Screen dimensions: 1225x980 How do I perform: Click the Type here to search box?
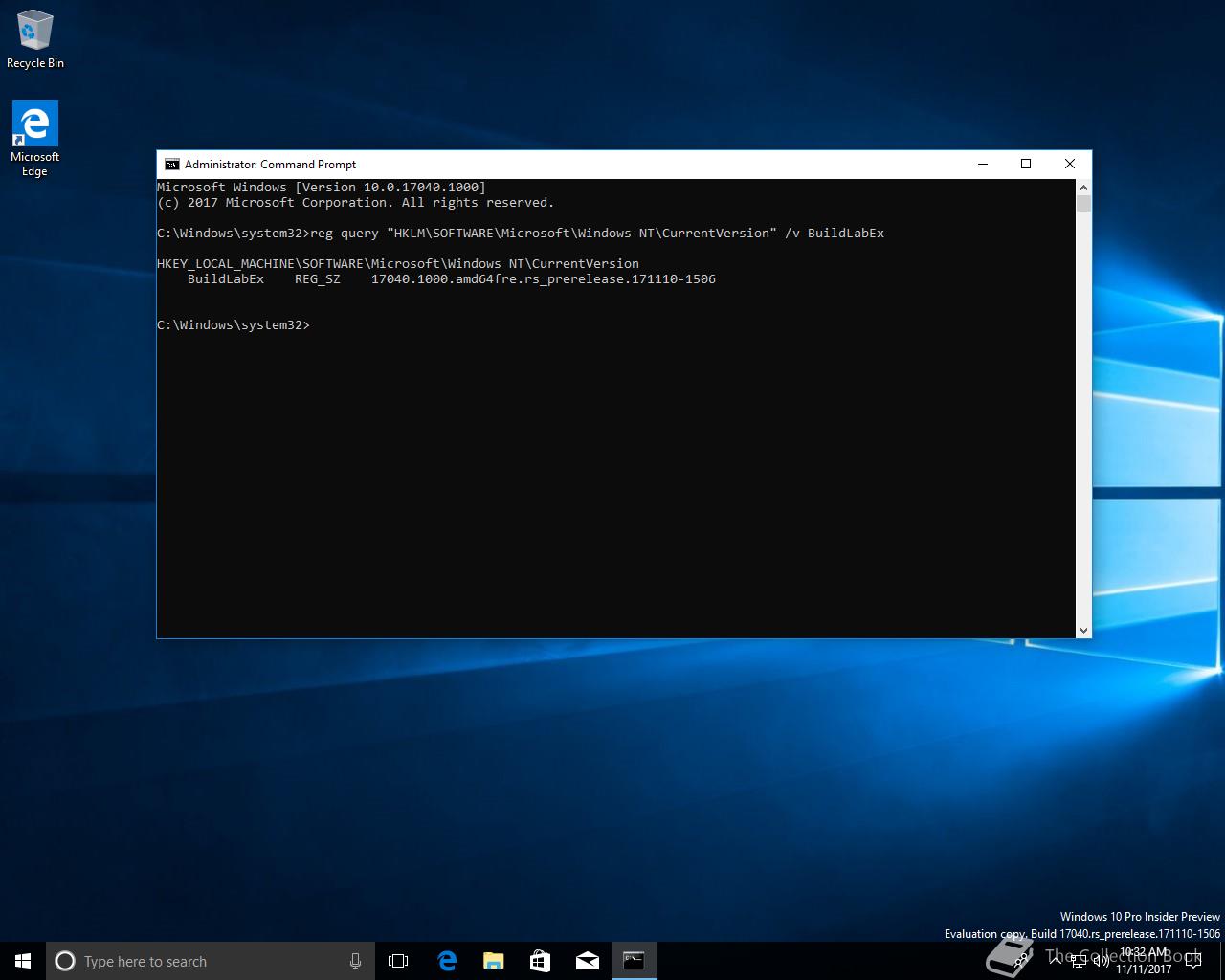(211, 961)
